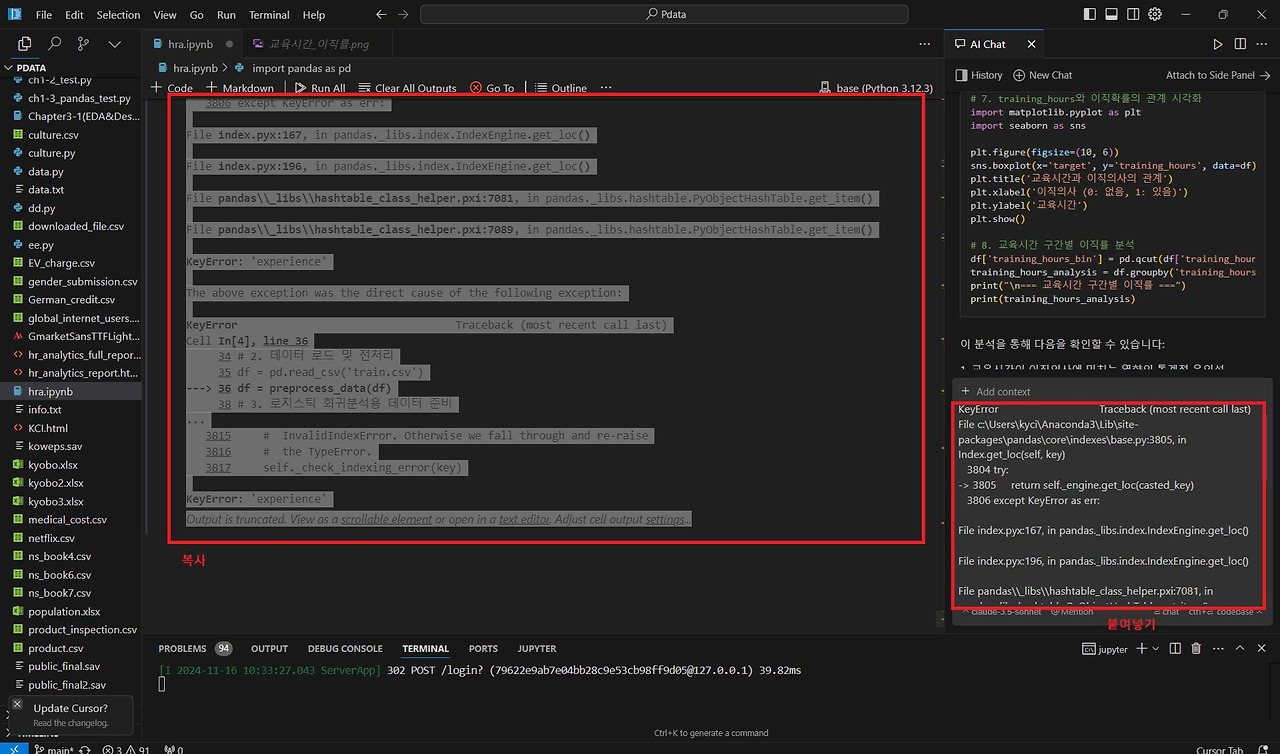The image size is (1280, 754).
Task: Open hr_analytics_report HTML file in explorer
Action: [x=71, y=373]
